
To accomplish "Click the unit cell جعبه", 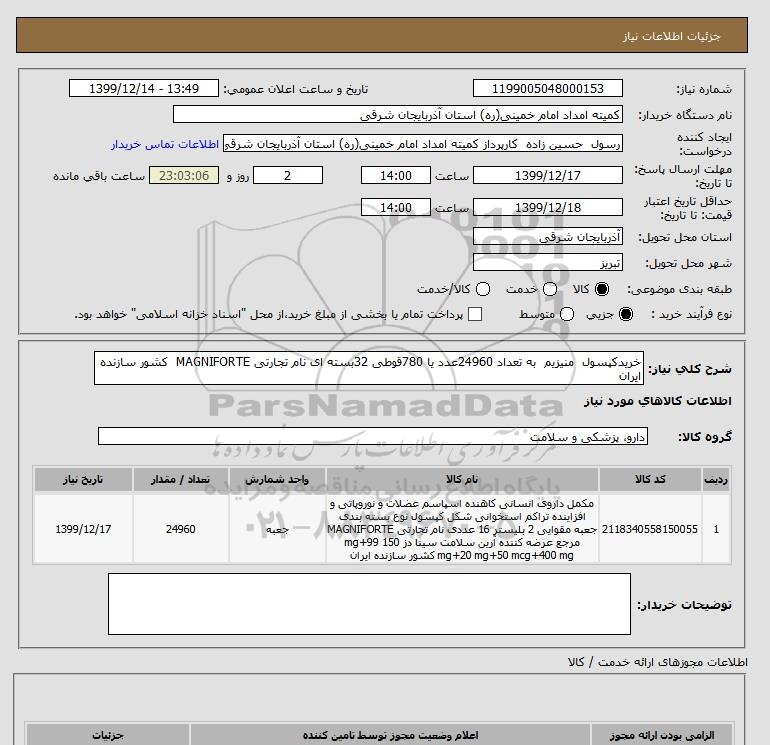I will pos(277,529).
